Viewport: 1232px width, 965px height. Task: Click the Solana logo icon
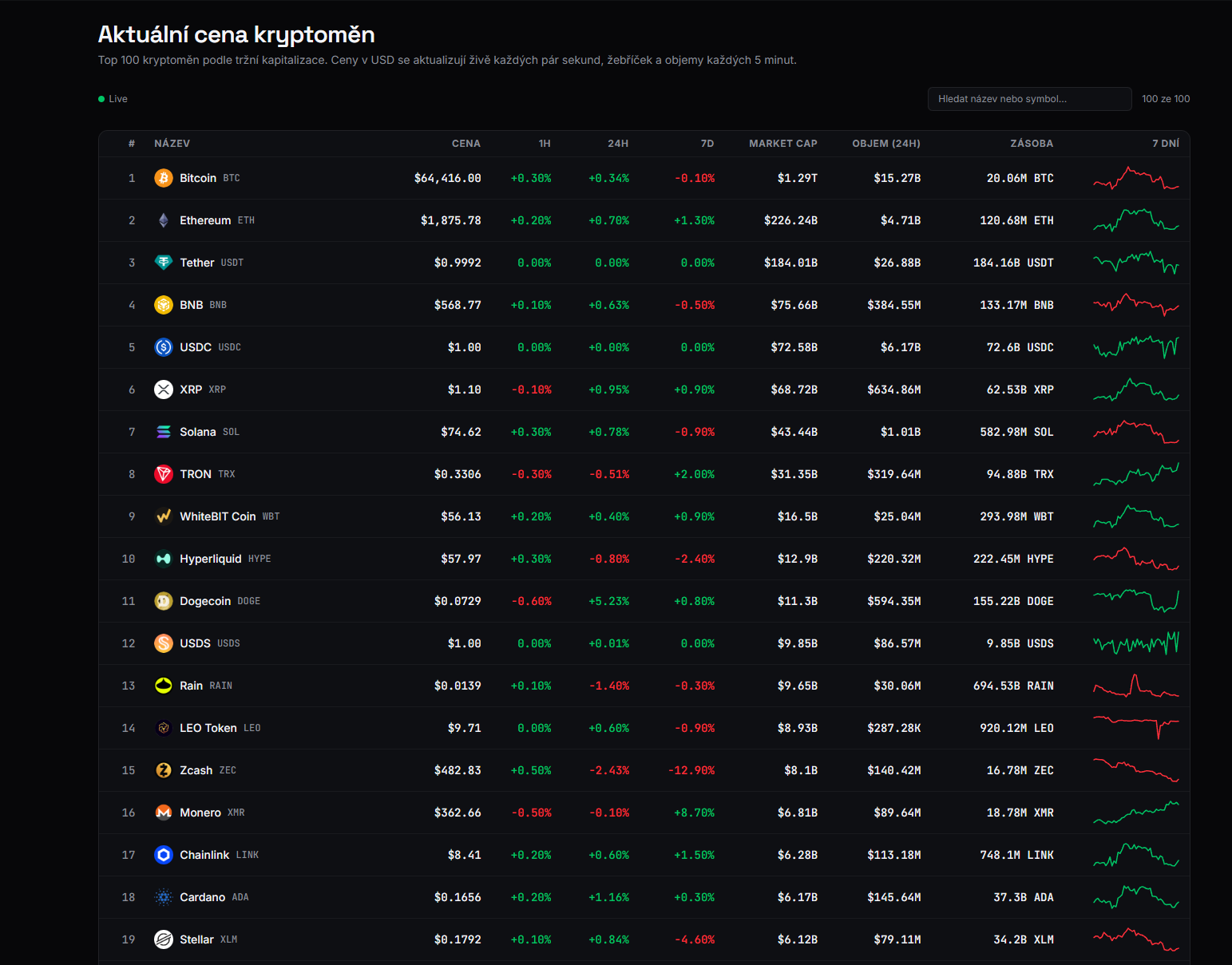click(164, 432)
